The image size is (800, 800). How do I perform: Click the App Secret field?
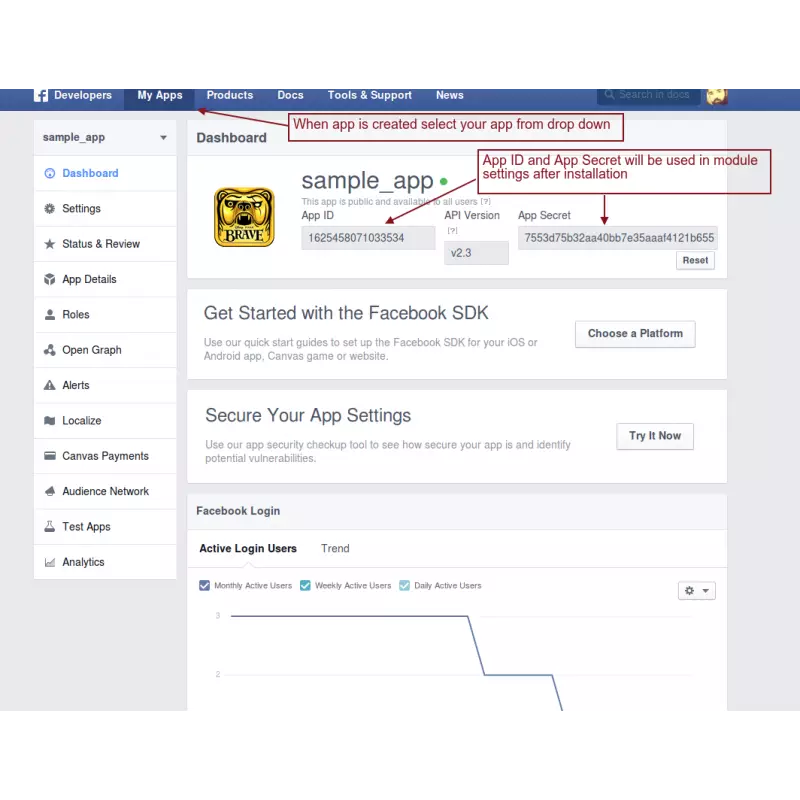[617, 238]
